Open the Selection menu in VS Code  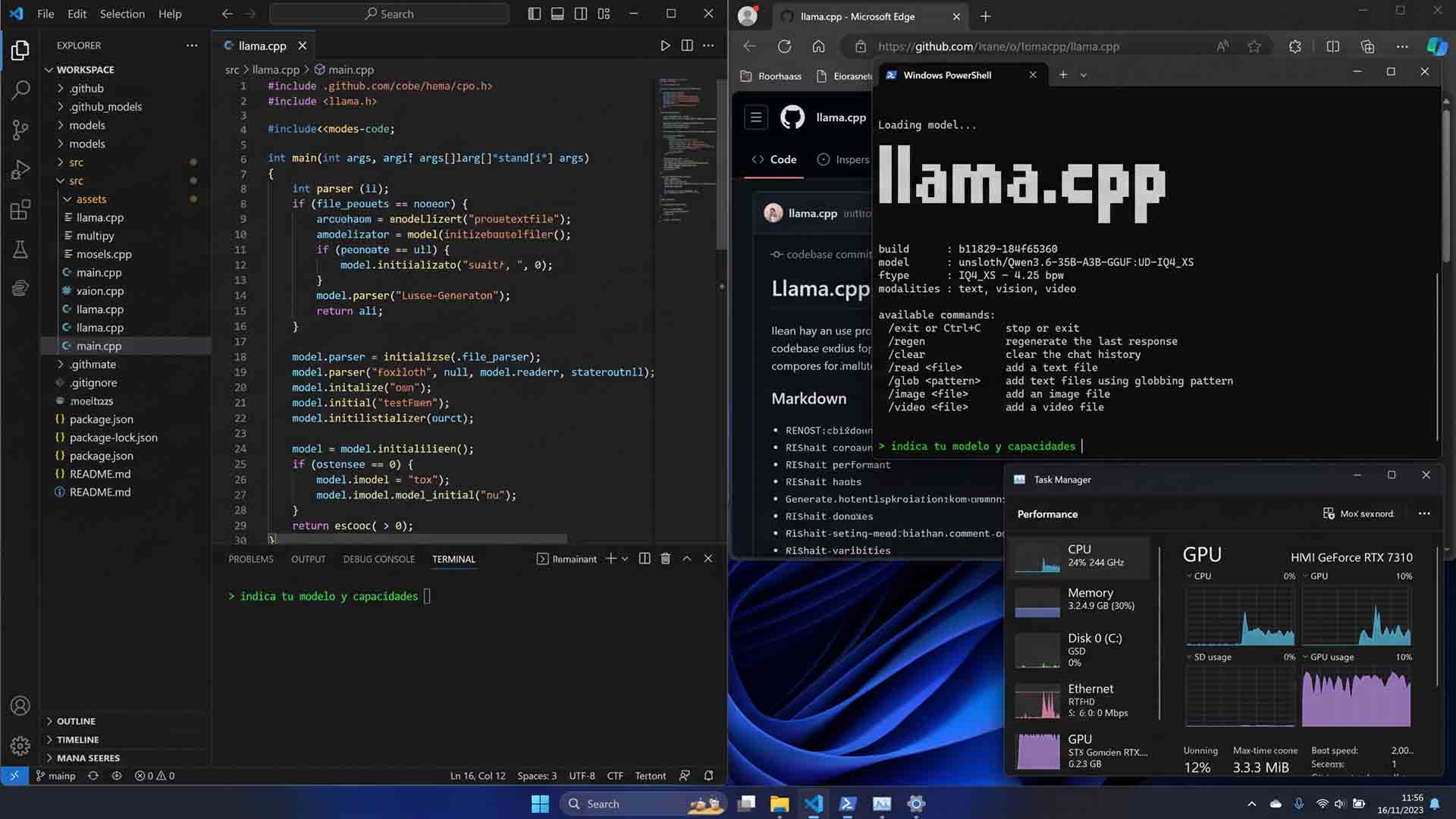[x=122, y=14]
